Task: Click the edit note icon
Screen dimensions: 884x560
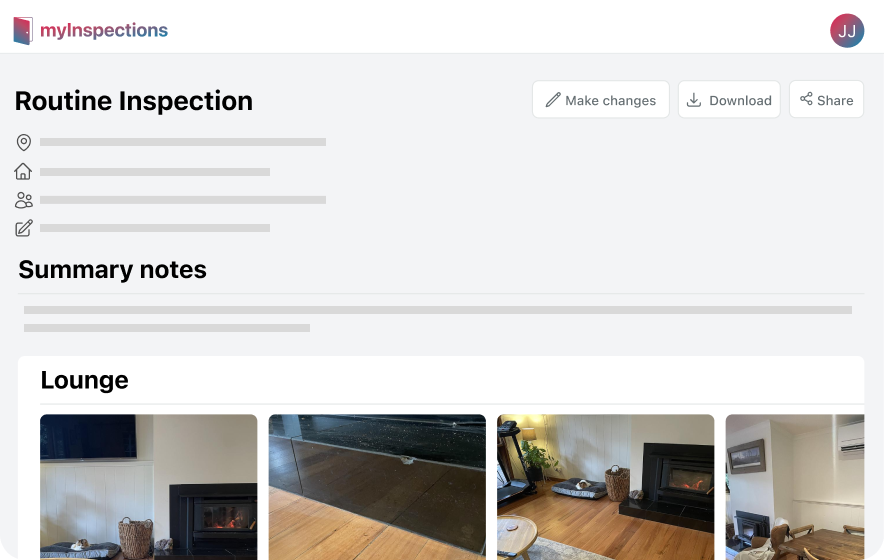Action: point(24,228)
